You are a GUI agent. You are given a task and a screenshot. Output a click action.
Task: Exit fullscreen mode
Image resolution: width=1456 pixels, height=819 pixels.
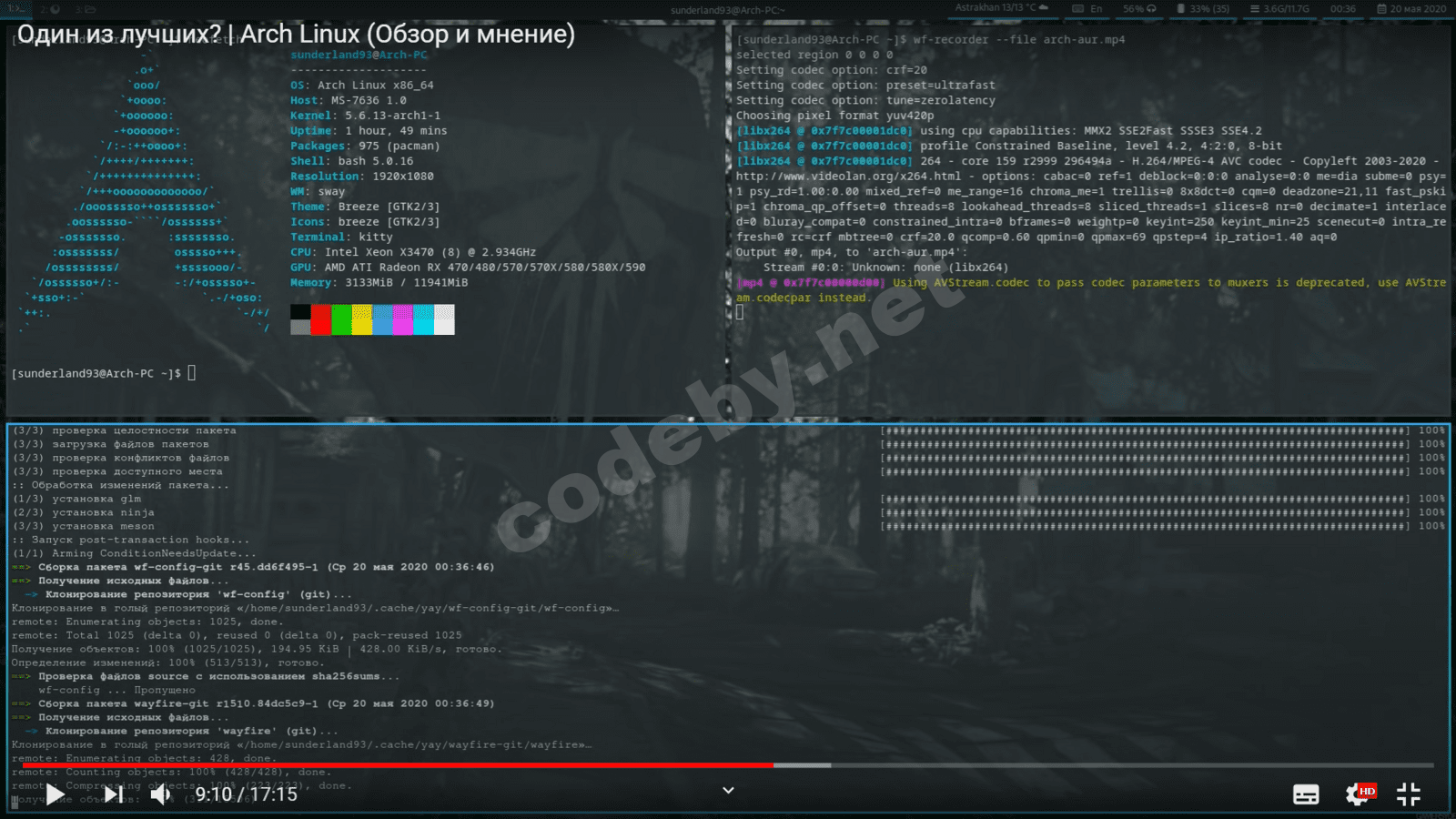[1408, 794]
